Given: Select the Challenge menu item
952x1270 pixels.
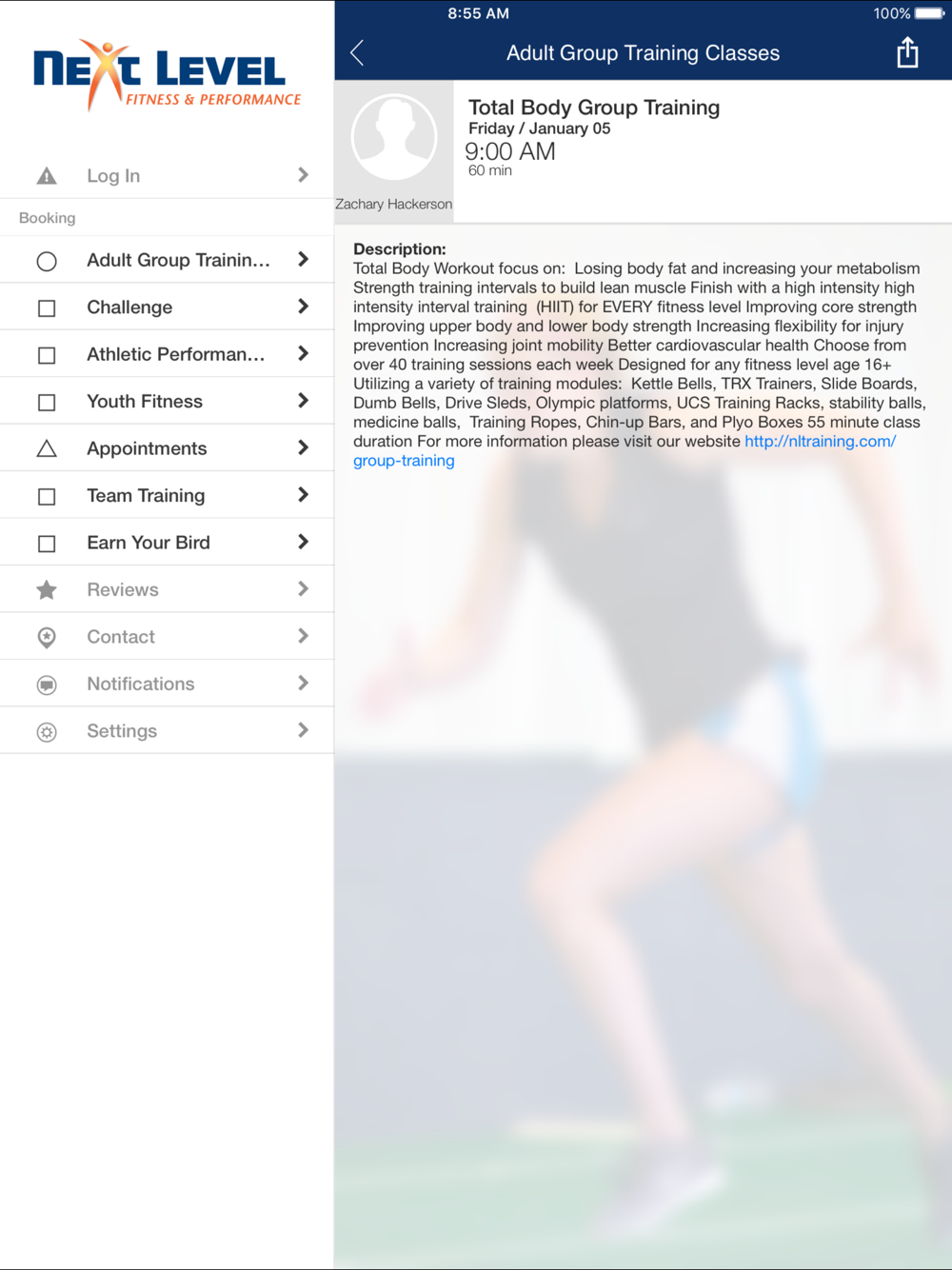Looking at the screenshot, I should pos(167,308).
